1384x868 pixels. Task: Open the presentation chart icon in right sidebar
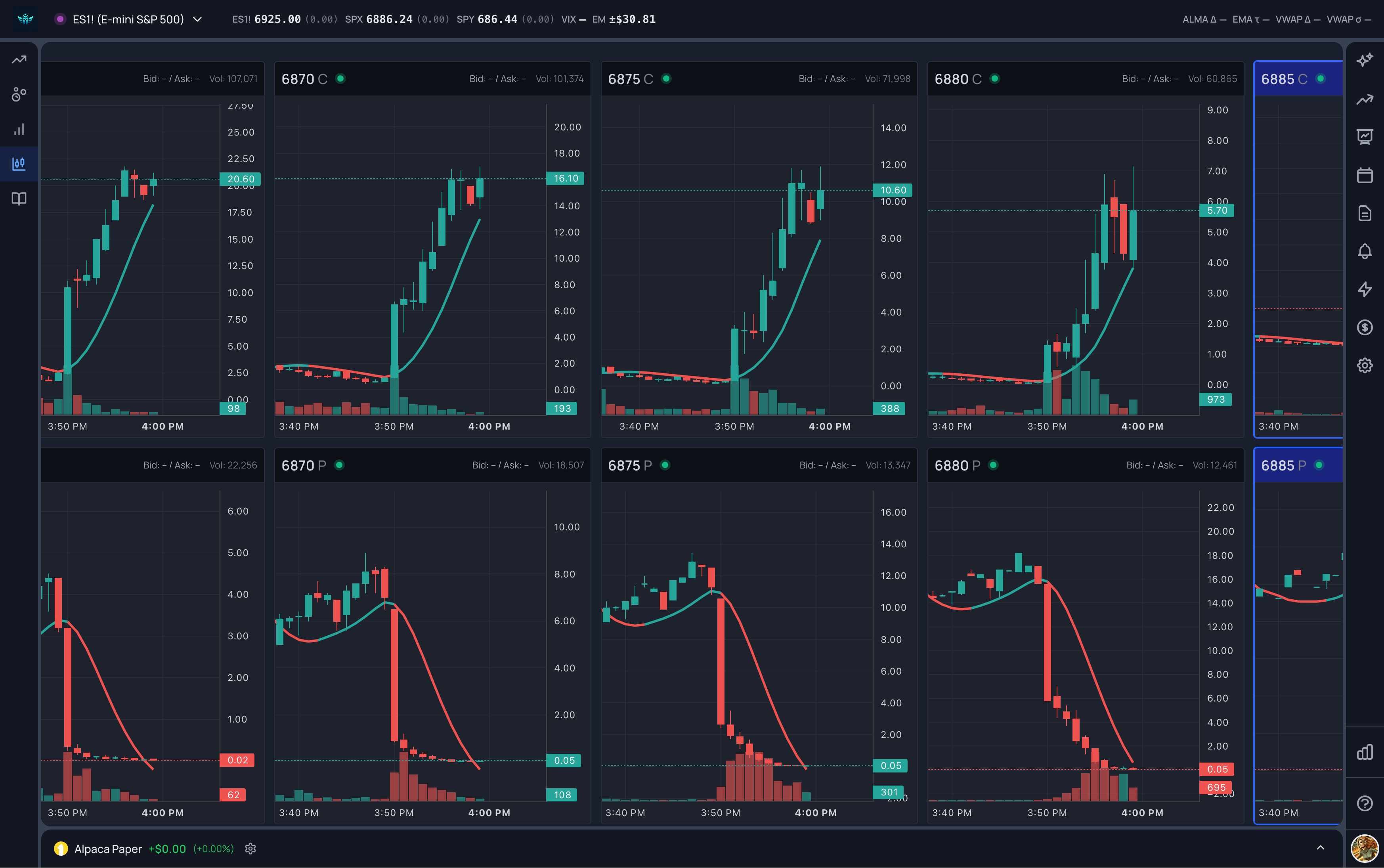tap(1365, 137)
